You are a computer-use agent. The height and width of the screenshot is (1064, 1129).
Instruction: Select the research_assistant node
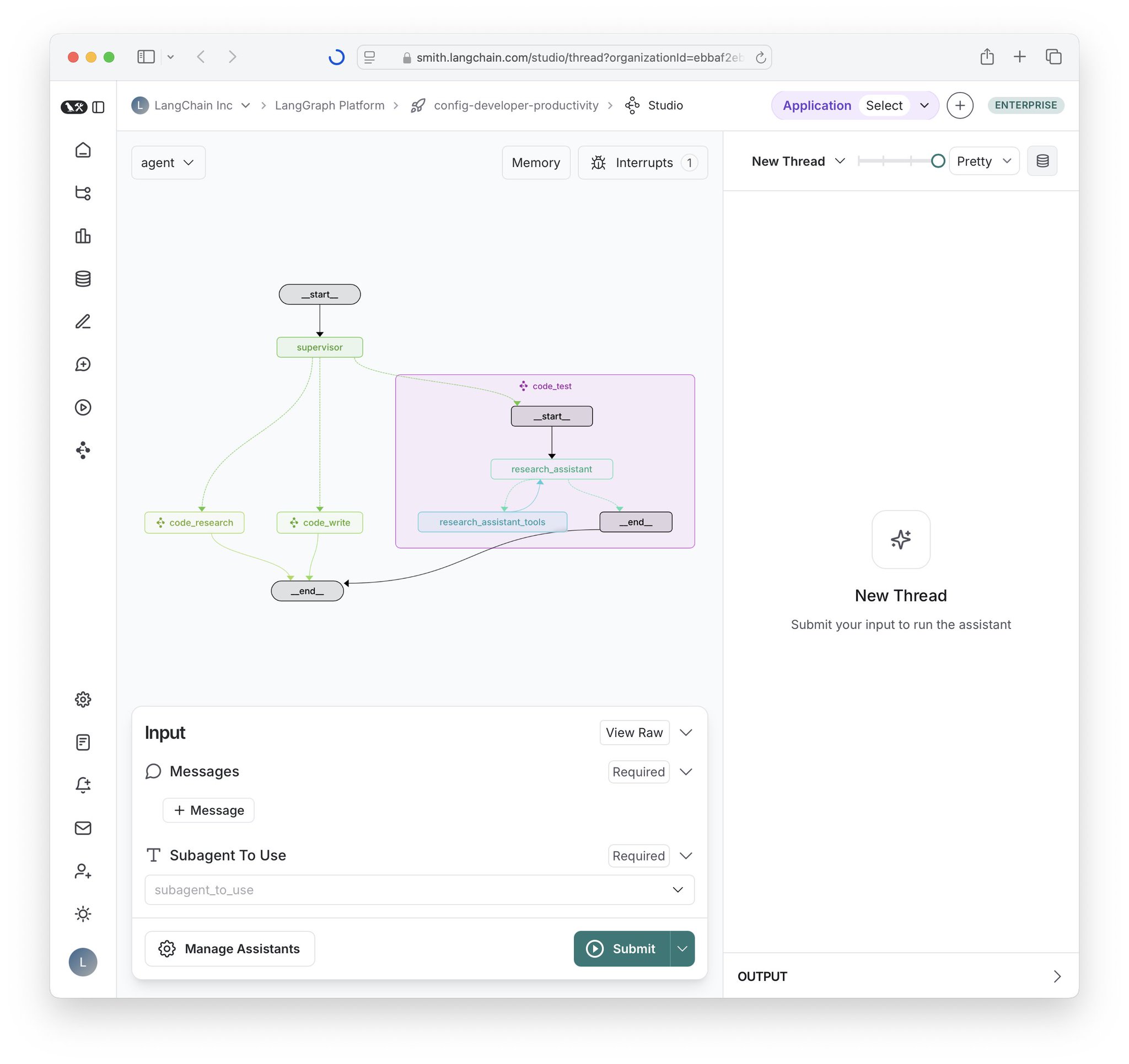point(551,469)
